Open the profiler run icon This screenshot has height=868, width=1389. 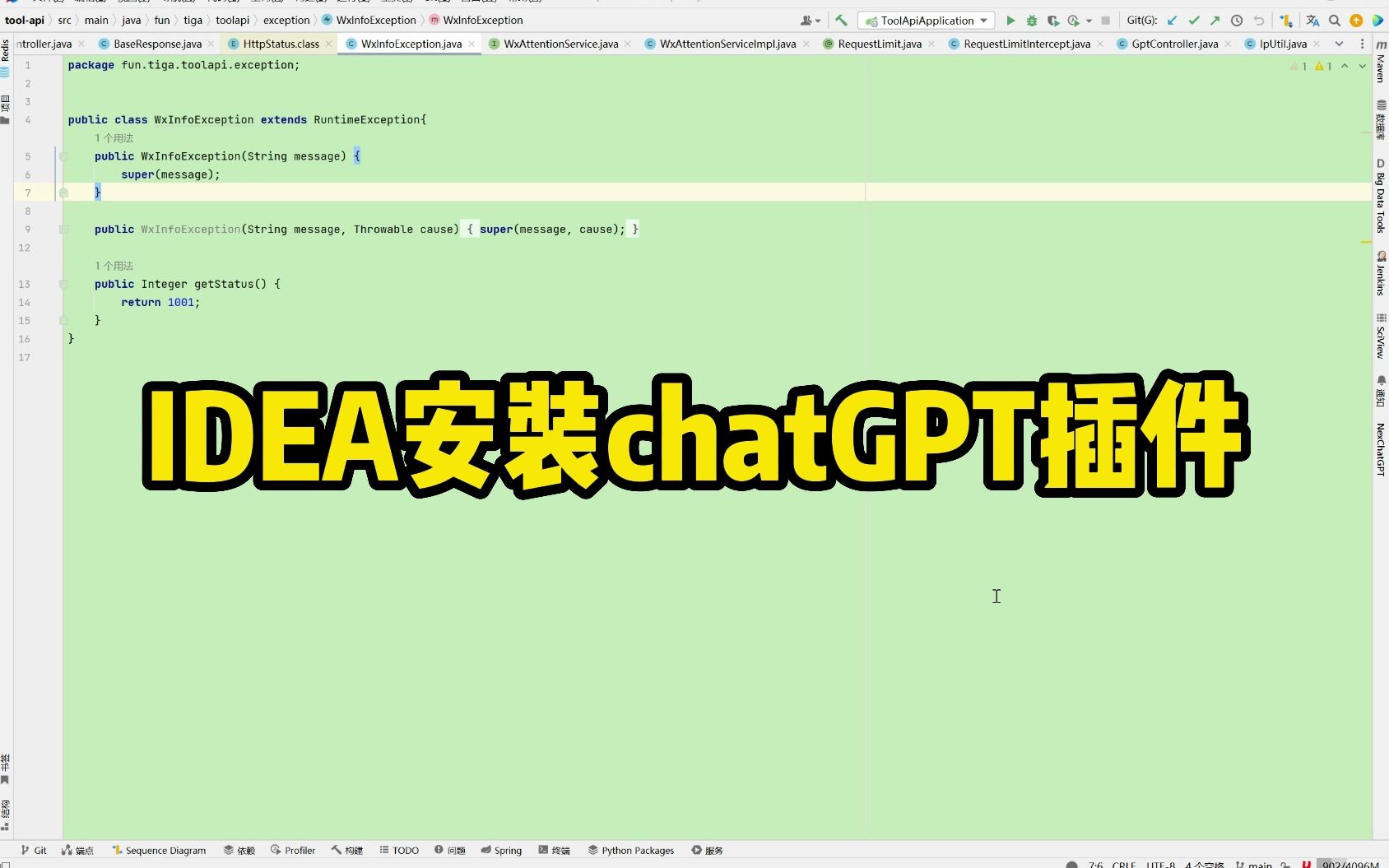point(1074,21)
